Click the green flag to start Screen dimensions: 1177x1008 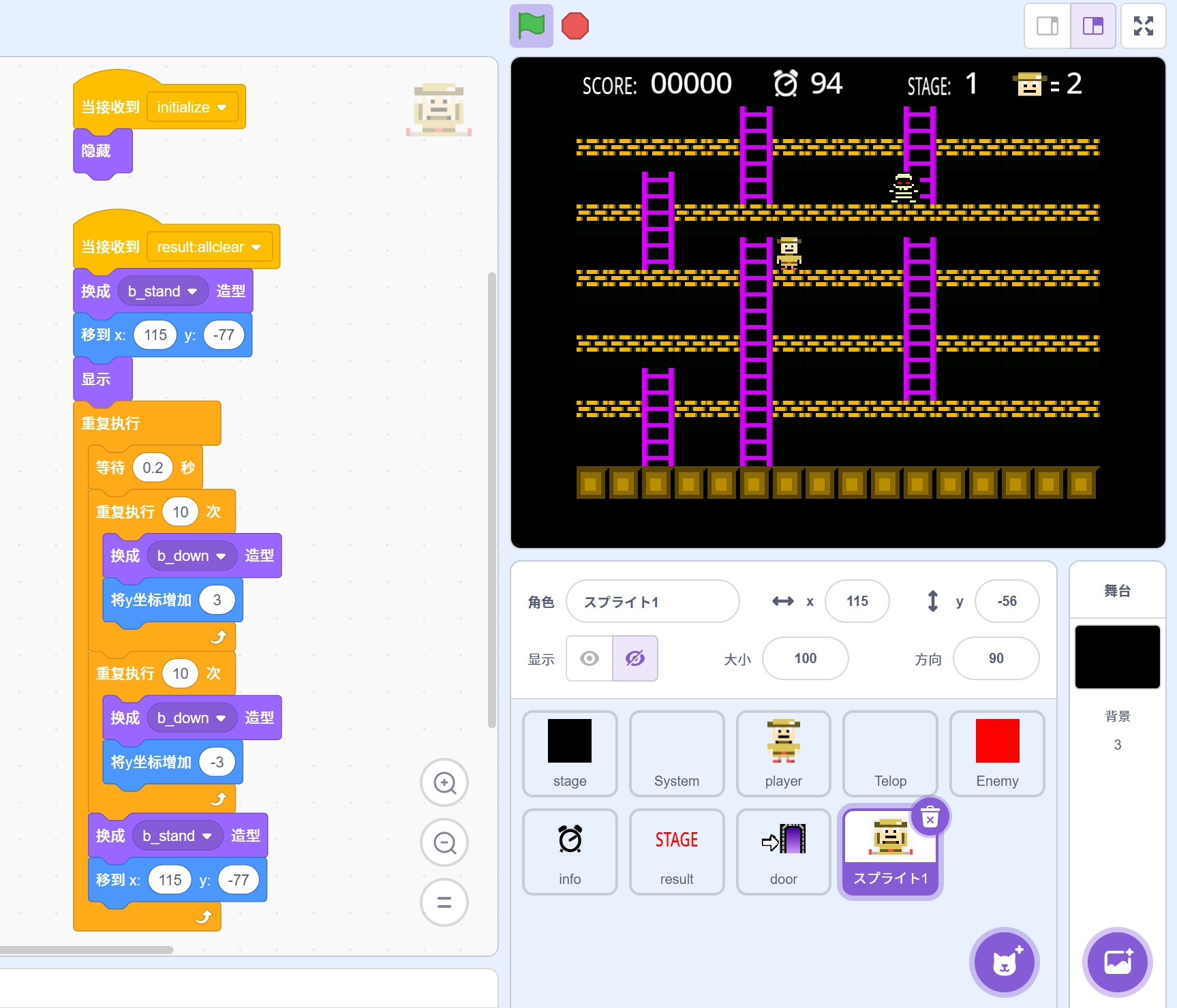click(x=531, y=27)
